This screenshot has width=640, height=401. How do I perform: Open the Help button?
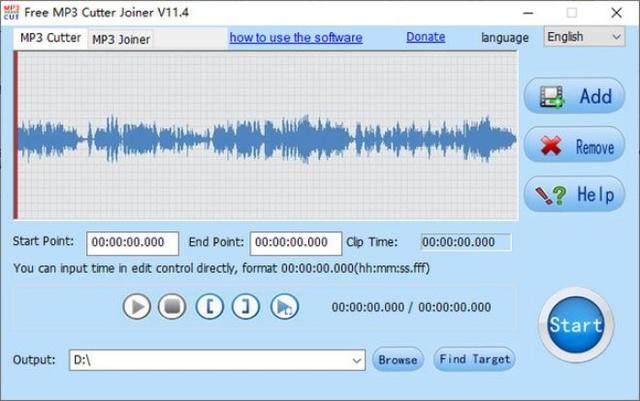574,194
